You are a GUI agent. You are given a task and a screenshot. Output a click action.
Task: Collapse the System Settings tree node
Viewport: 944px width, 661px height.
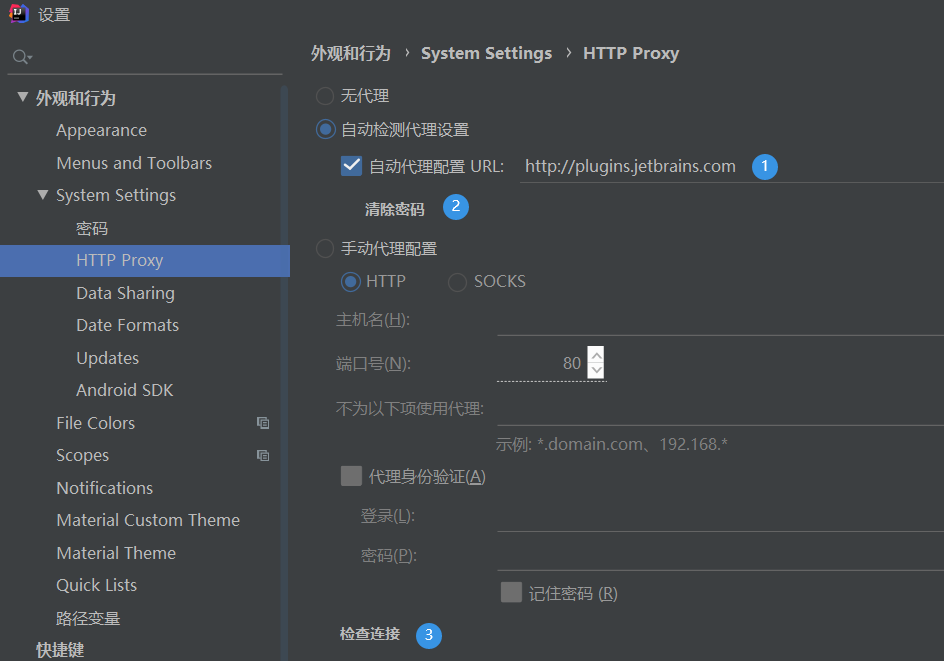[42, 195]
